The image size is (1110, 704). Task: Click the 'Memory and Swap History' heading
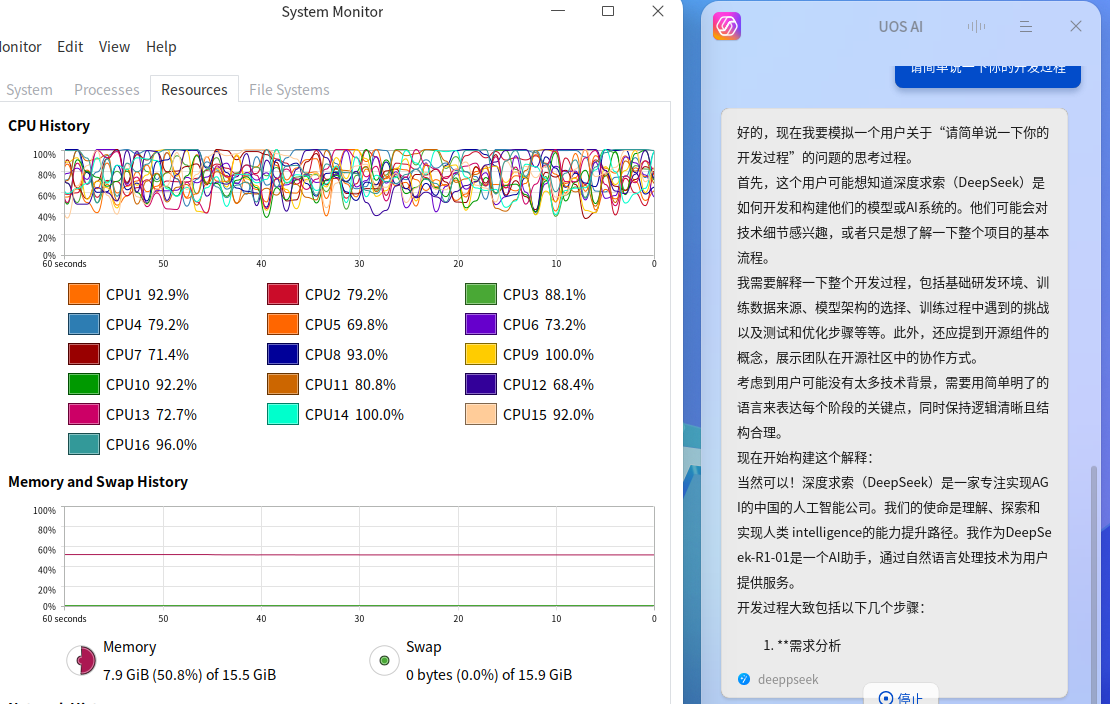[x=98, y=482]
